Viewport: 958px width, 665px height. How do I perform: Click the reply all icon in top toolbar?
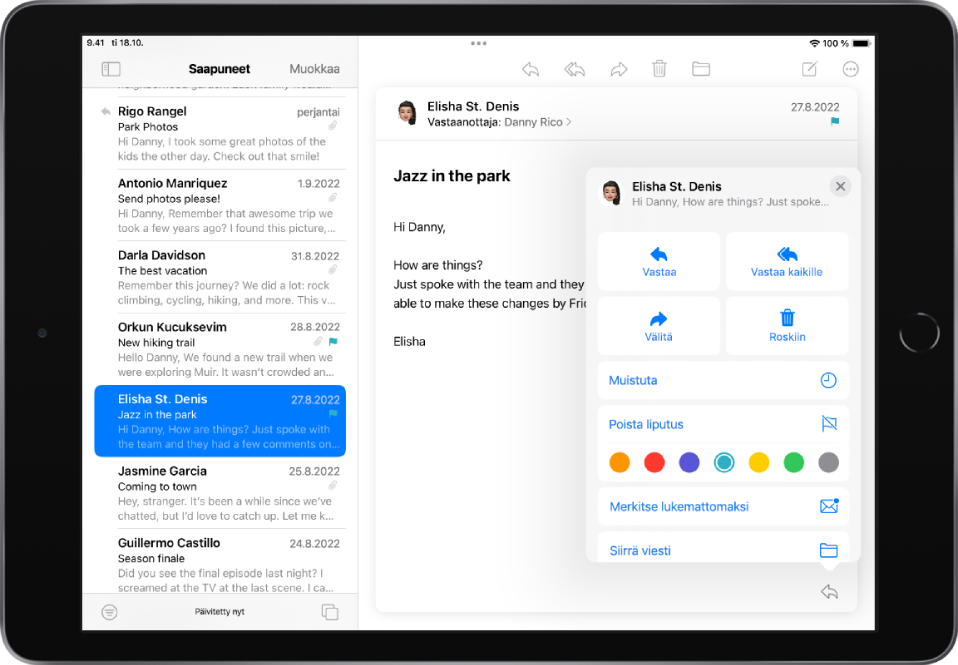[x=574, y=69]
